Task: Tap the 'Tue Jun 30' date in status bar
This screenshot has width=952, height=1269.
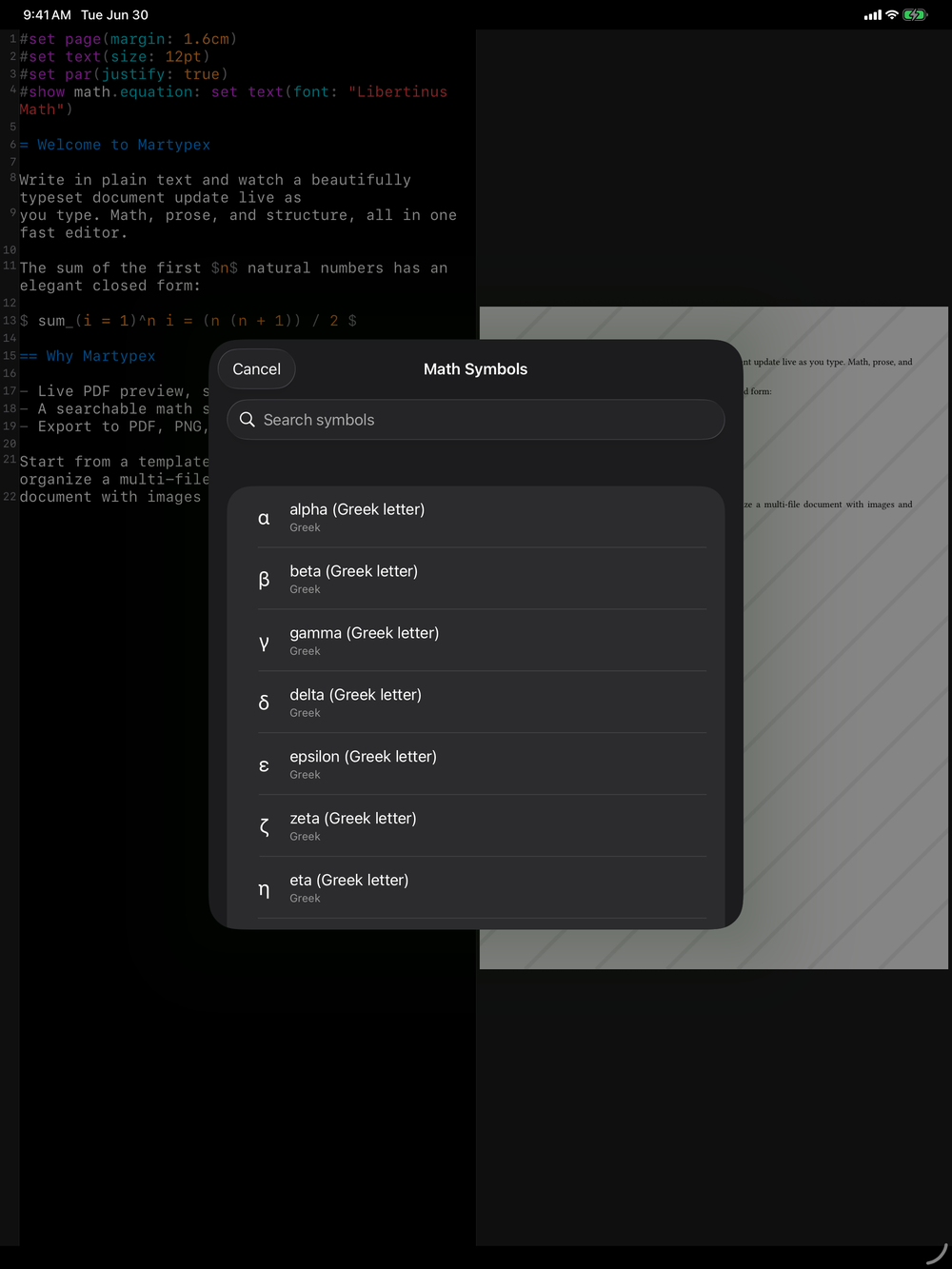Action: (x=114, y=14)
